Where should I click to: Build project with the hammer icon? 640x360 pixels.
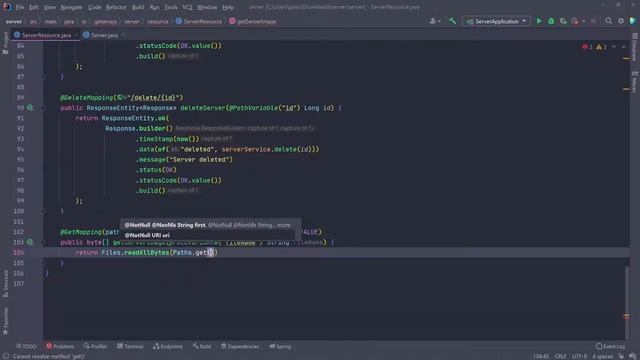[452, 21]
